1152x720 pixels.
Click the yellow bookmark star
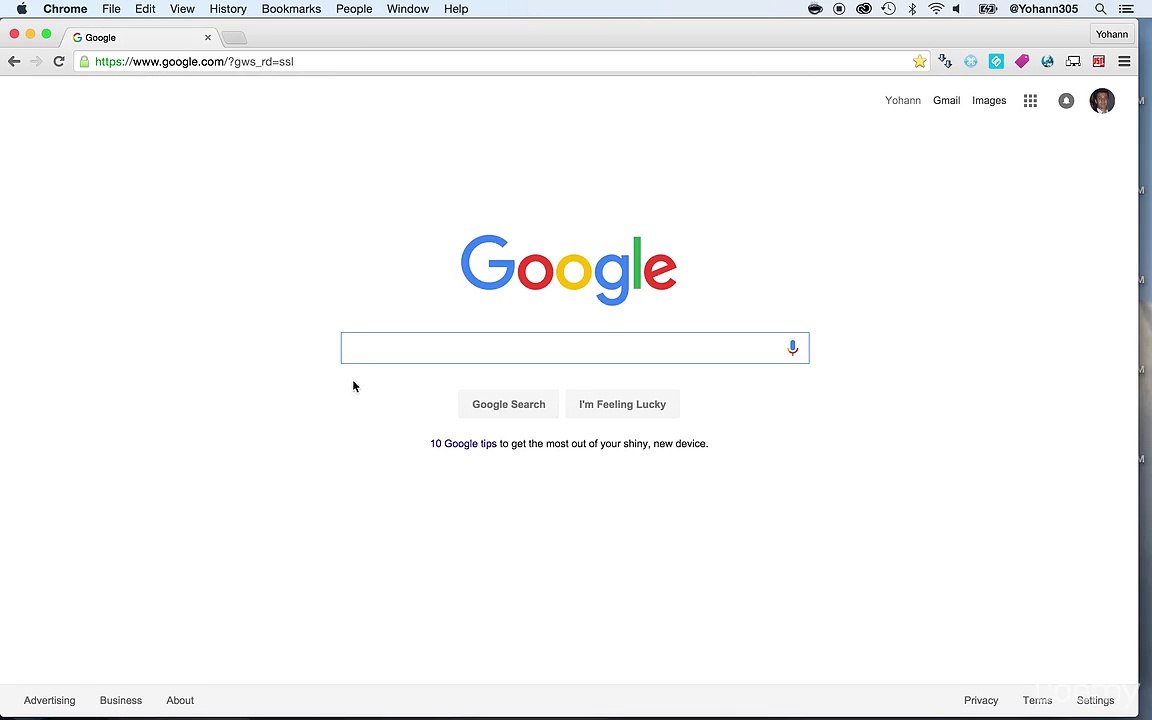pos(919,62)
